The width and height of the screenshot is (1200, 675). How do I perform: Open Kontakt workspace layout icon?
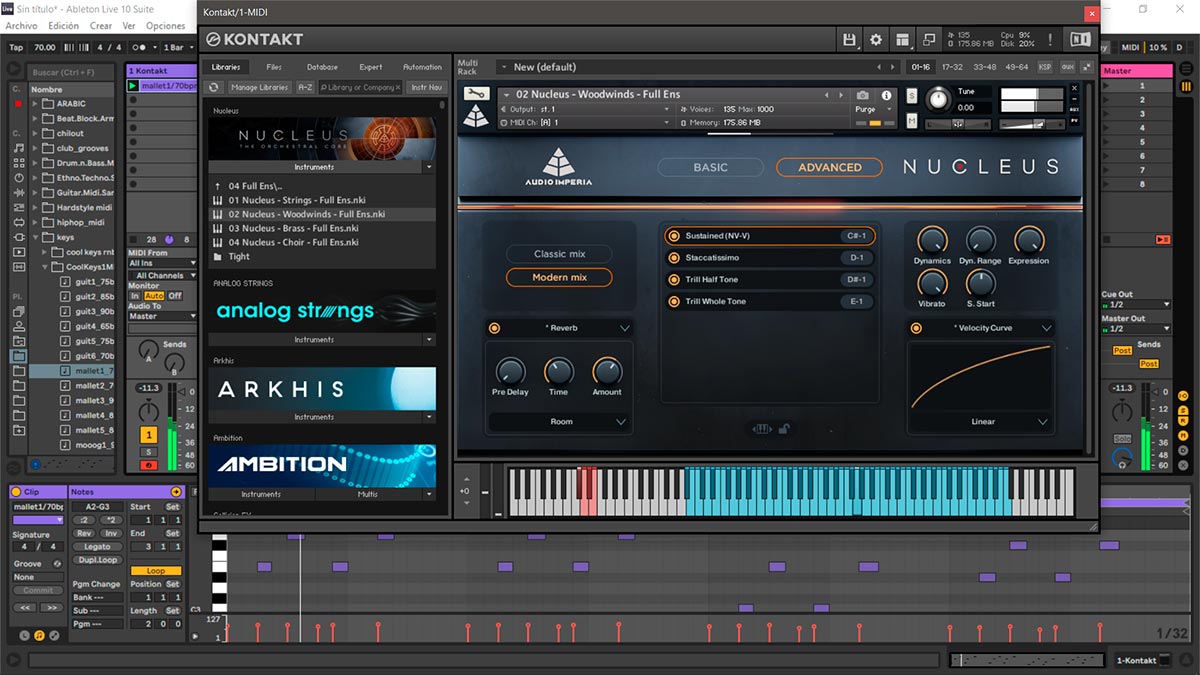coord(904,39)
